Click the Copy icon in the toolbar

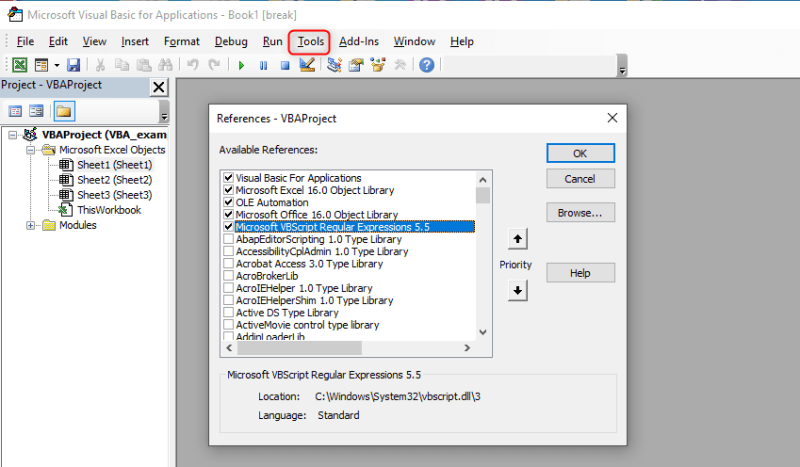click(121, 65)
